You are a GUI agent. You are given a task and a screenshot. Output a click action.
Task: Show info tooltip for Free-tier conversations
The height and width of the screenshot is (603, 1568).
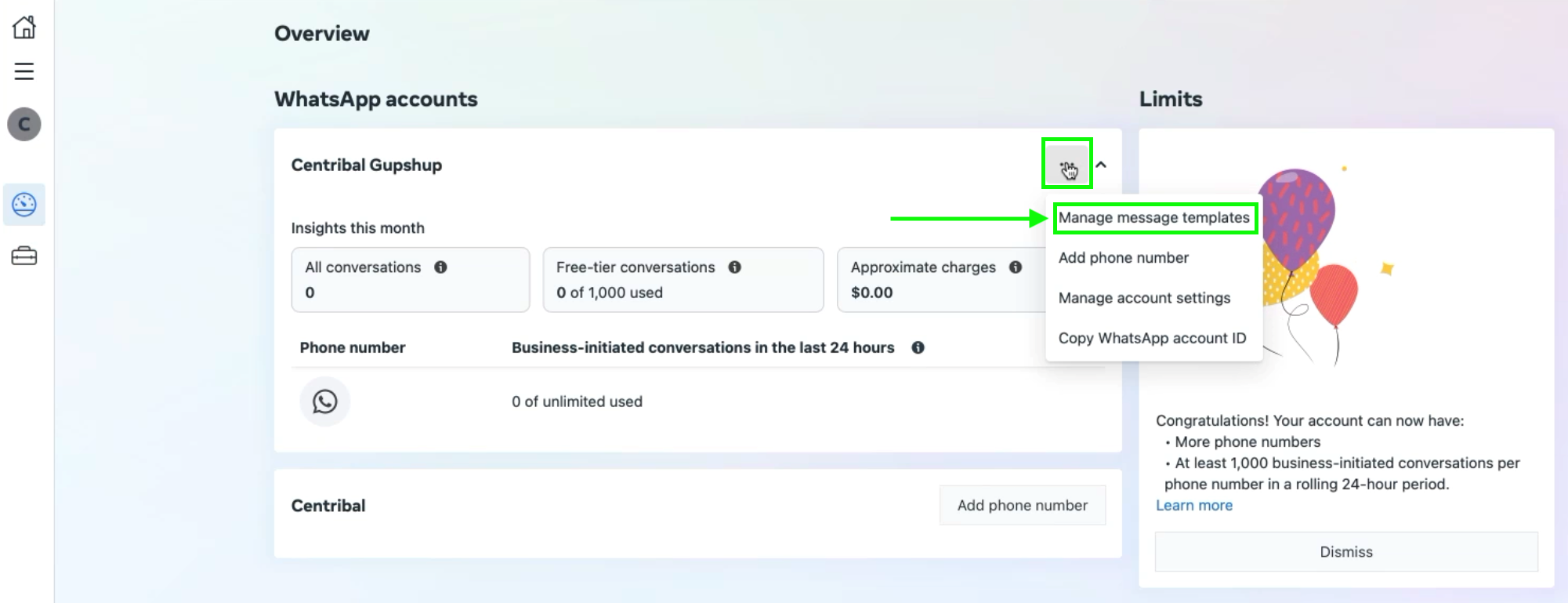[735, 267]
